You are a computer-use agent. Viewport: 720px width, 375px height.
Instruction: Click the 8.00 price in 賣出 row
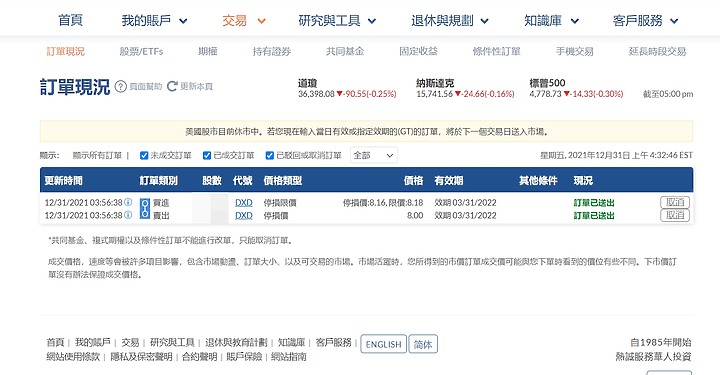click(415, 215)
